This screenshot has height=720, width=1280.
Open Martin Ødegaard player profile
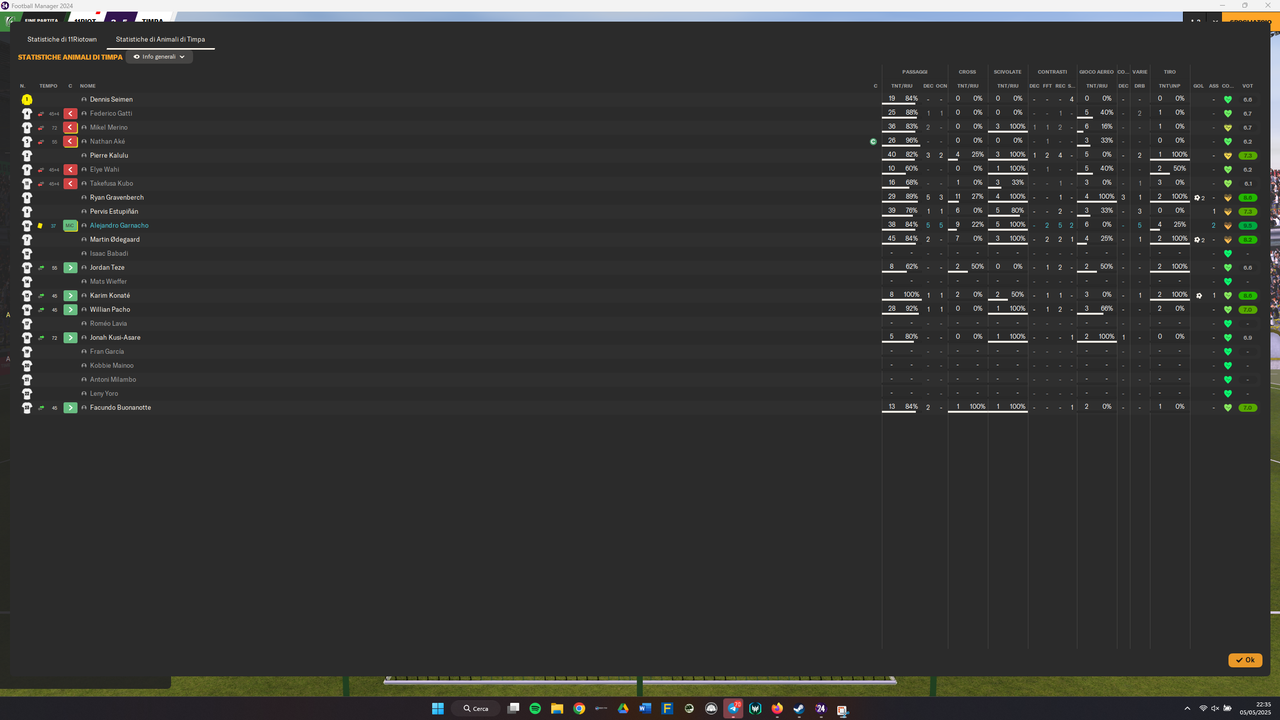pyautogui.click(x=115, y=240)
